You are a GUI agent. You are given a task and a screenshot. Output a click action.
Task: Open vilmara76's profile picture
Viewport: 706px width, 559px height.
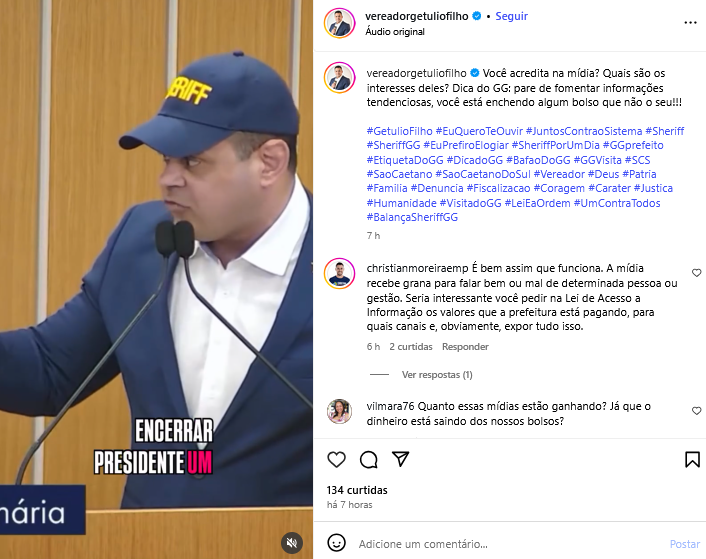tap(339, 411)
